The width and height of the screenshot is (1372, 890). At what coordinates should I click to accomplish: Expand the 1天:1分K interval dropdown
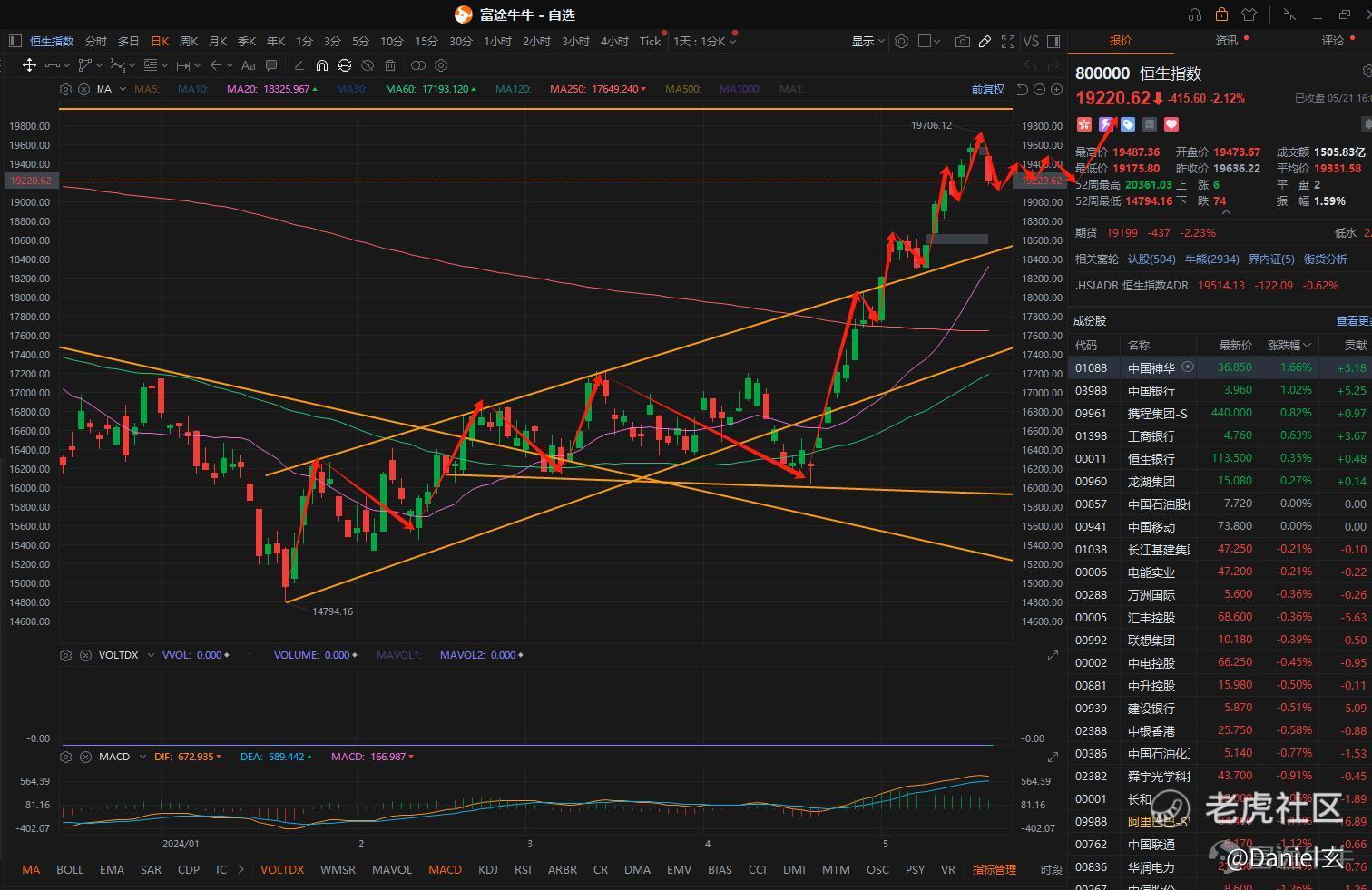pyautogui.click(x=705, y=41)
